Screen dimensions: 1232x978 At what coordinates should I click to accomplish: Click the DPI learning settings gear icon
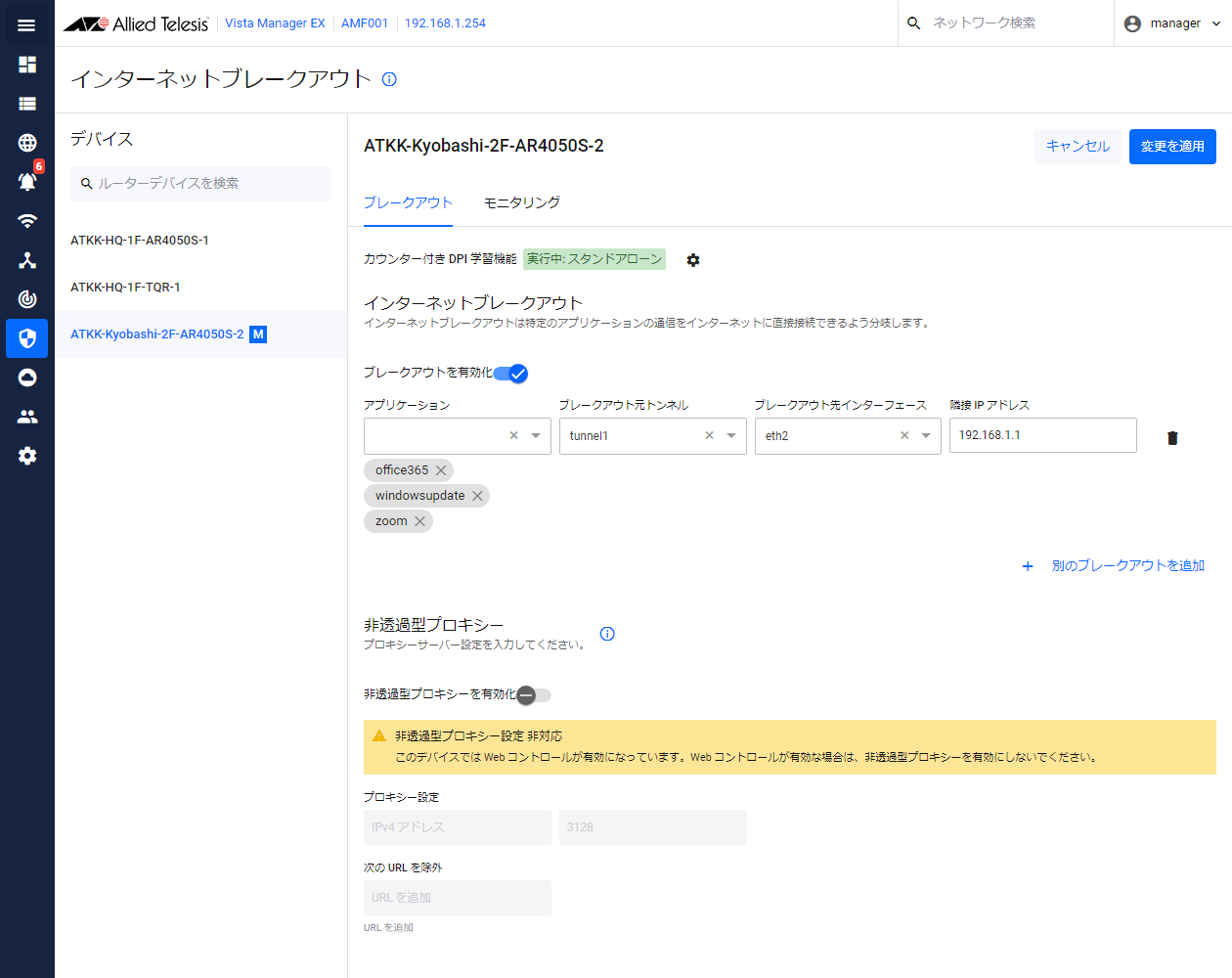tap(693, 260)
